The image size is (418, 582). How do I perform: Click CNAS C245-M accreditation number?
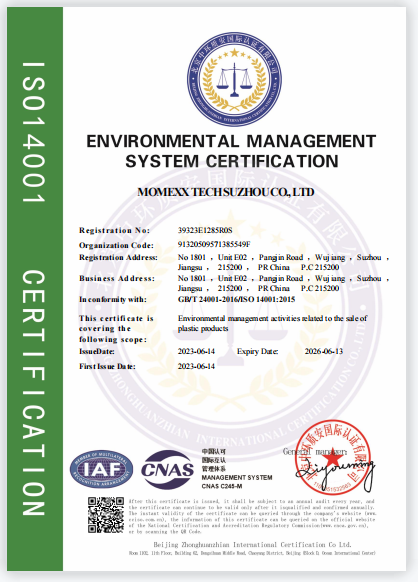[x=222, y=486]
